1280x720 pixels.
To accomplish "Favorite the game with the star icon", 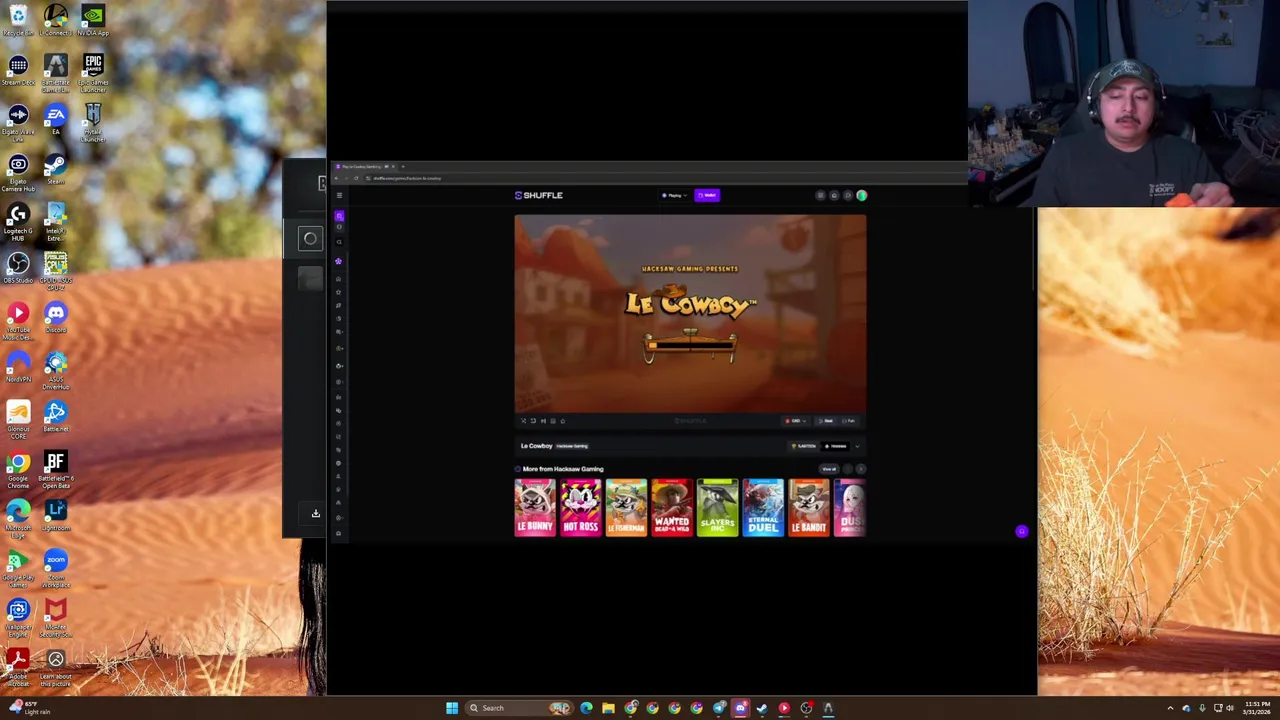I will [563, 421].
